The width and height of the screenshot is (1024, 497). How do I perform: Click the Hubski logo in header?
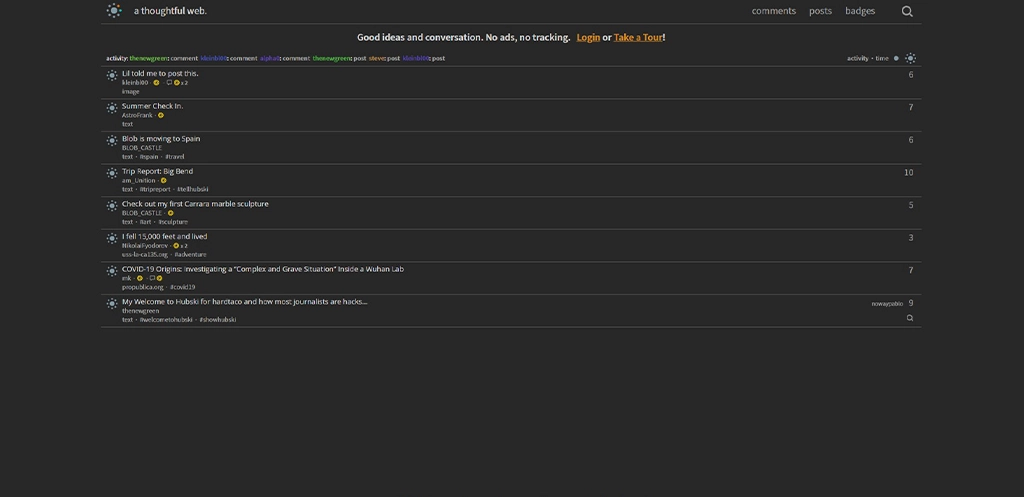tap(114, 11)
